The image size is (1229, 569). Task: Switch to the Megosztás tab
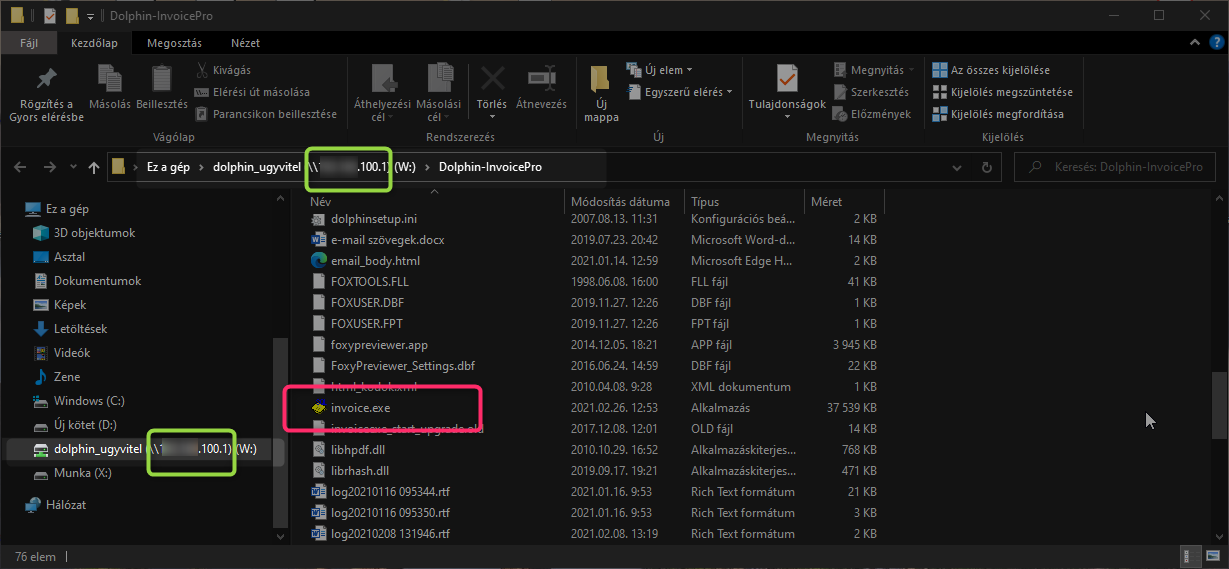[x=174, y=43]
